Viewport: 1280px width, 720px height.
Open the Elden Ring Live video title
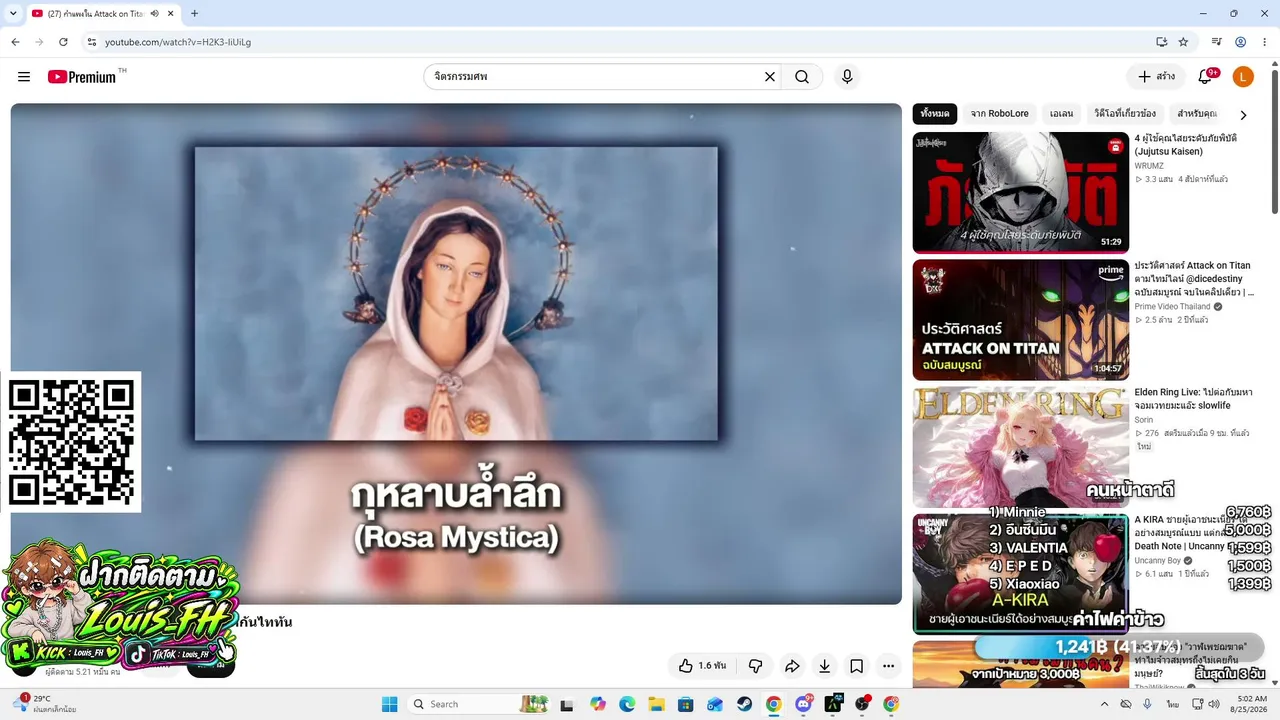1193,399
